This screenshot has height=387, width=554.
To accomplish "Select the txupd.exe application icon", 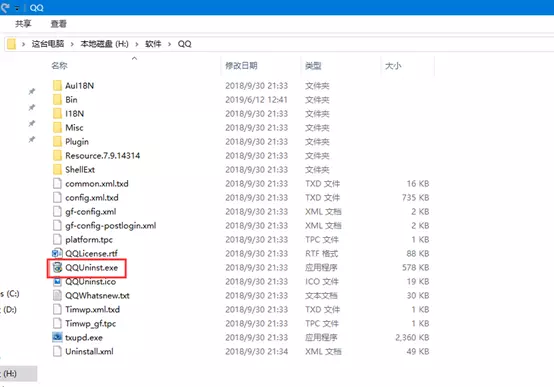I will tap(57, 337).
